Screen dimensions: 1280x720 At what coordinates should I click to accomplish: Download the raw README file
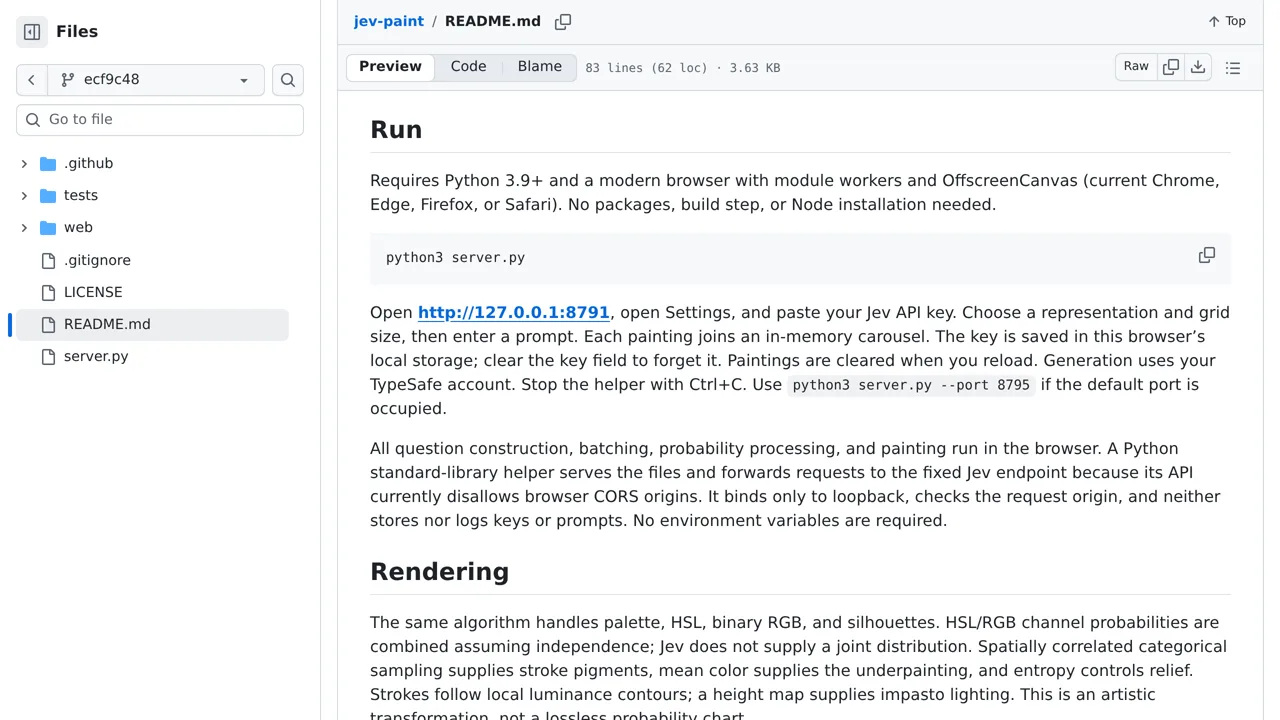(1198, 67)
